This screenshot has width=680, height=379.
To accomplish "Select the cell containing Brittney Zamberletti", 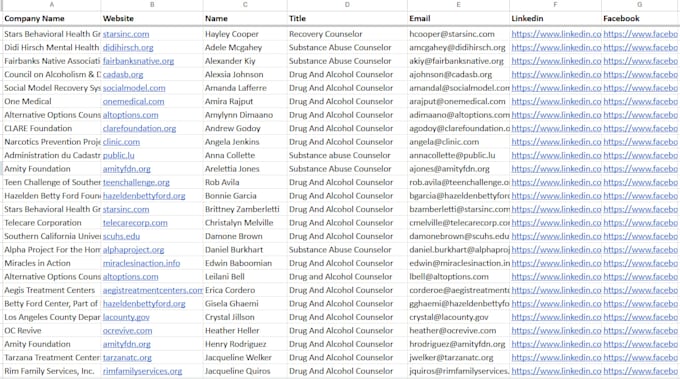I will tap(245, 209).
